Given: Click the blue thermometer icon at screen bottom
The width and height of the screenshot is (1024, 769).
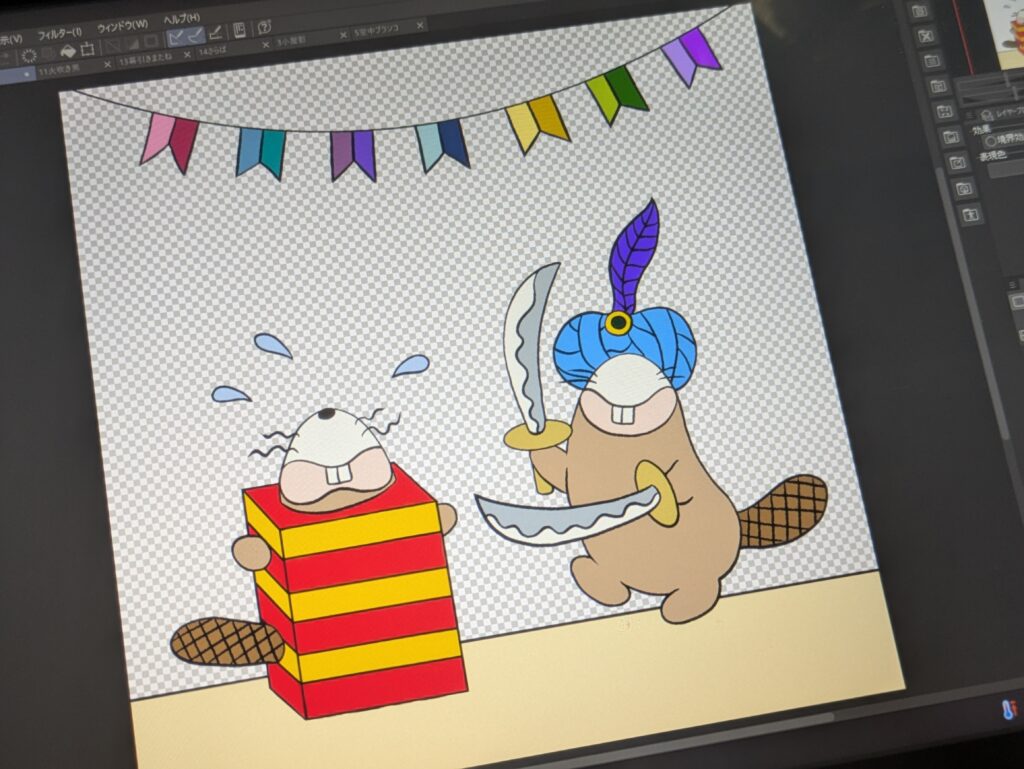Looking at the screenshot, I should 1010,709.
